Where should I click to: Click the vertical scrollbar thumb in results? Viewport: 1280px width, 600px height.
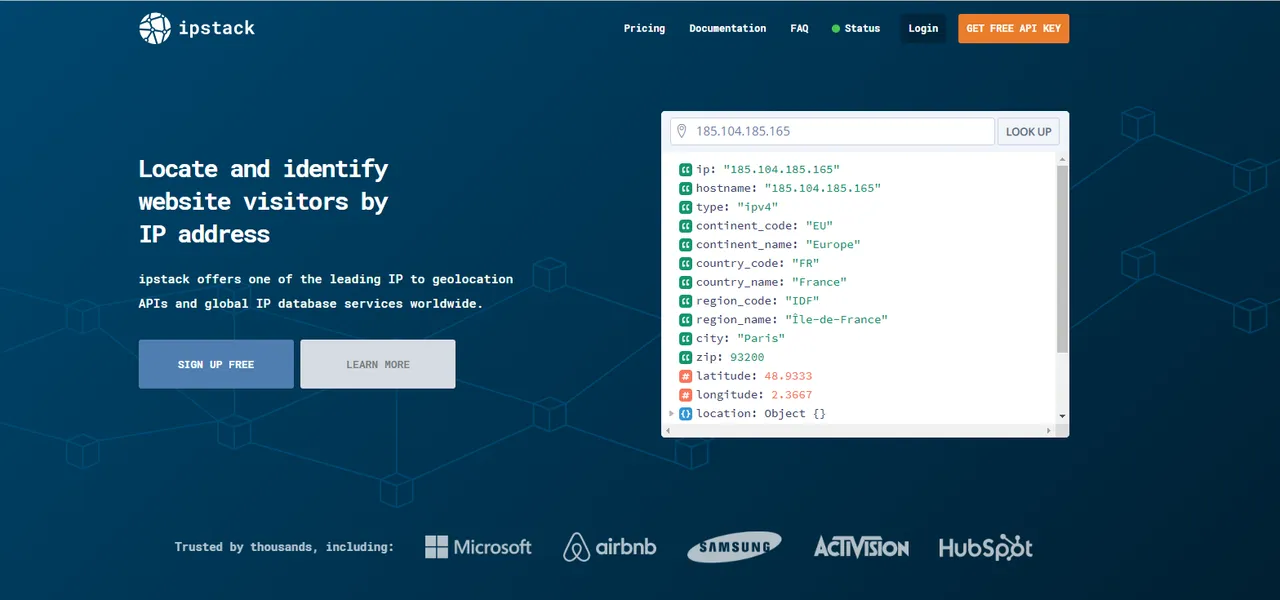coord(1062,258)
